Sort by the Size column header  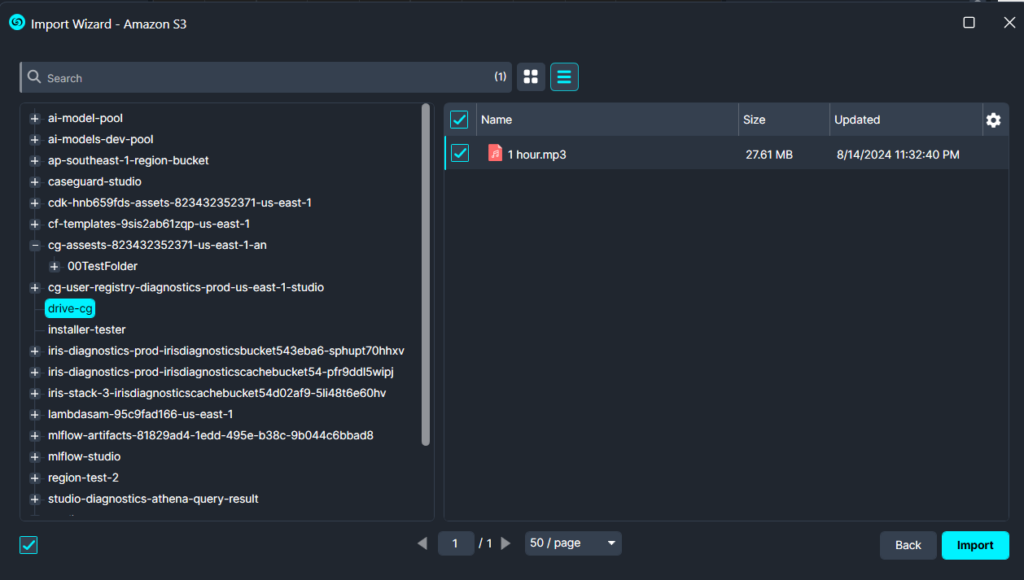pyautogui.click(x=754, y=120)
